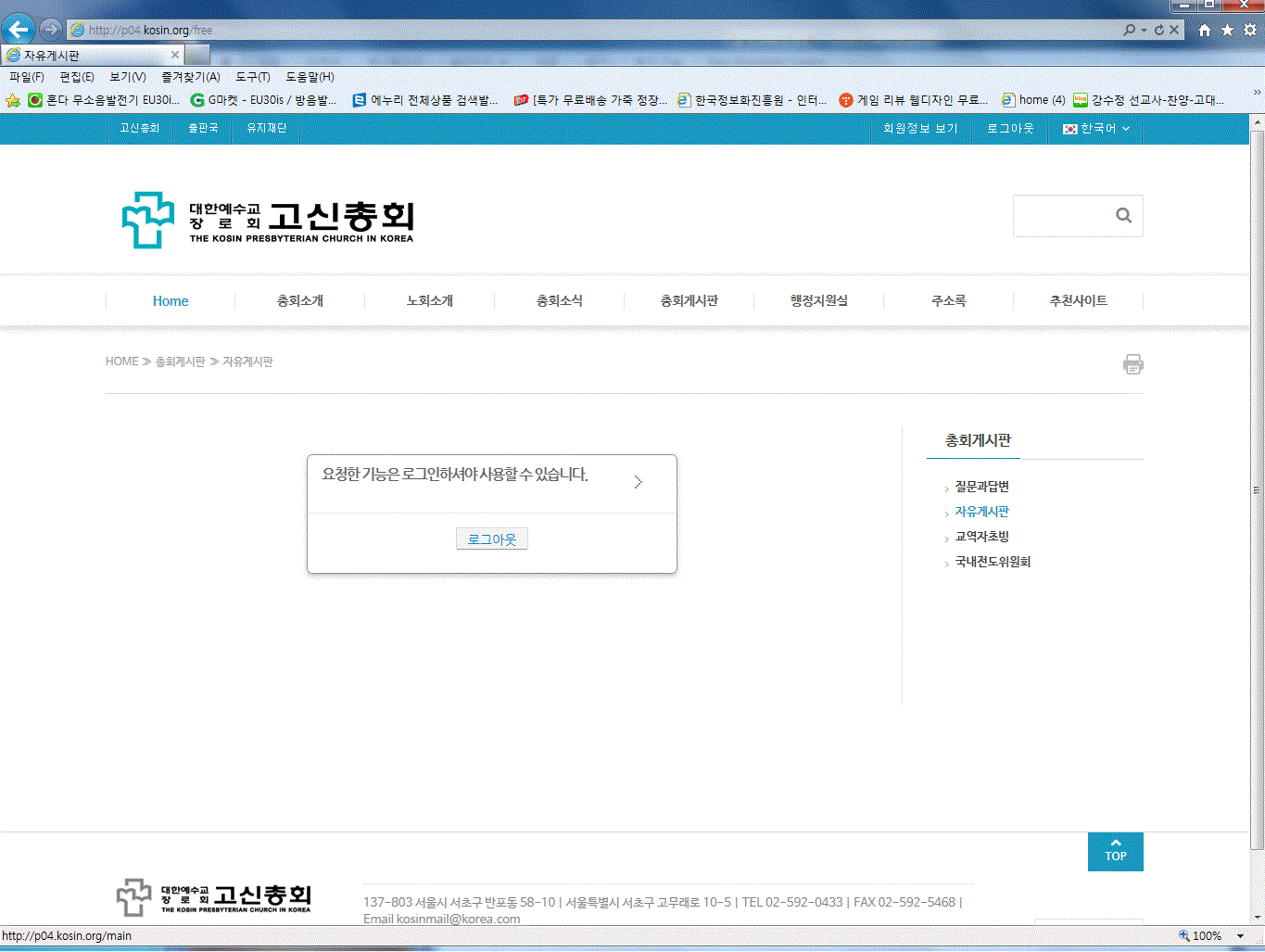Expand the address bar search dropdown arrow

(1144, 30)
